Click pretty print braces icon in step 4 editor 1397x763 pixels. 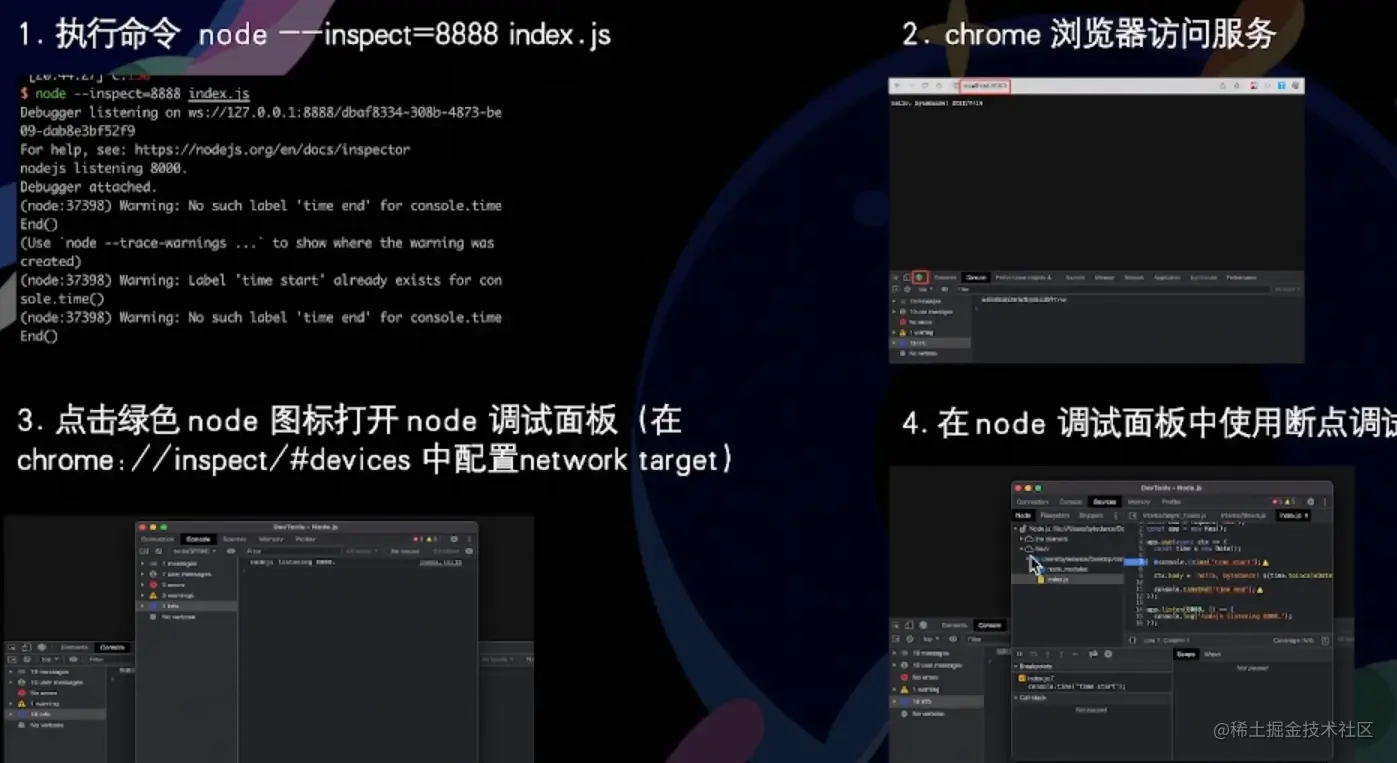click(x=1132, y=640)
